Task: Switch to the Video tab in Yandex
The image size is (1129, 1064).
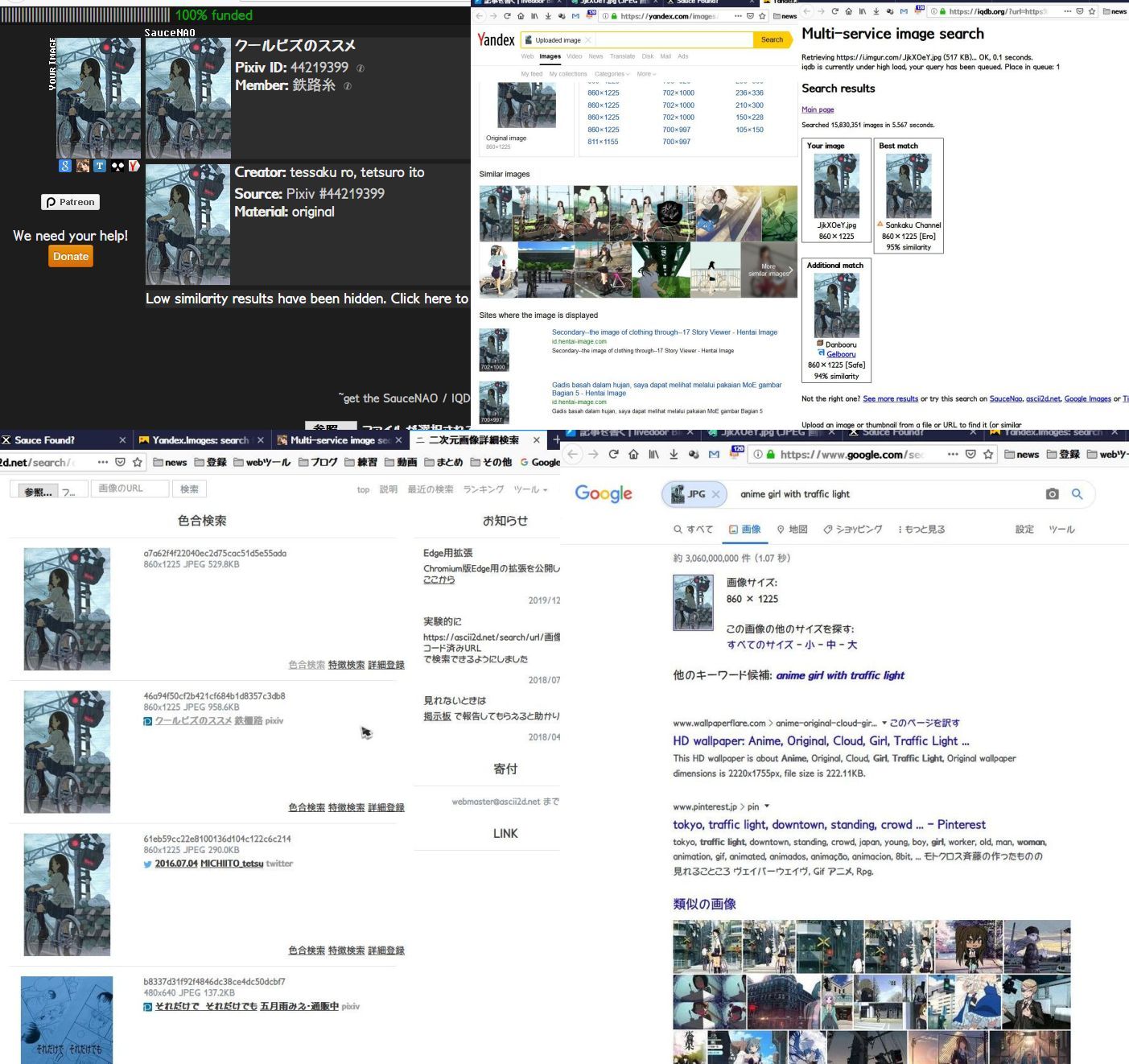Action: [x=574, y=56]
